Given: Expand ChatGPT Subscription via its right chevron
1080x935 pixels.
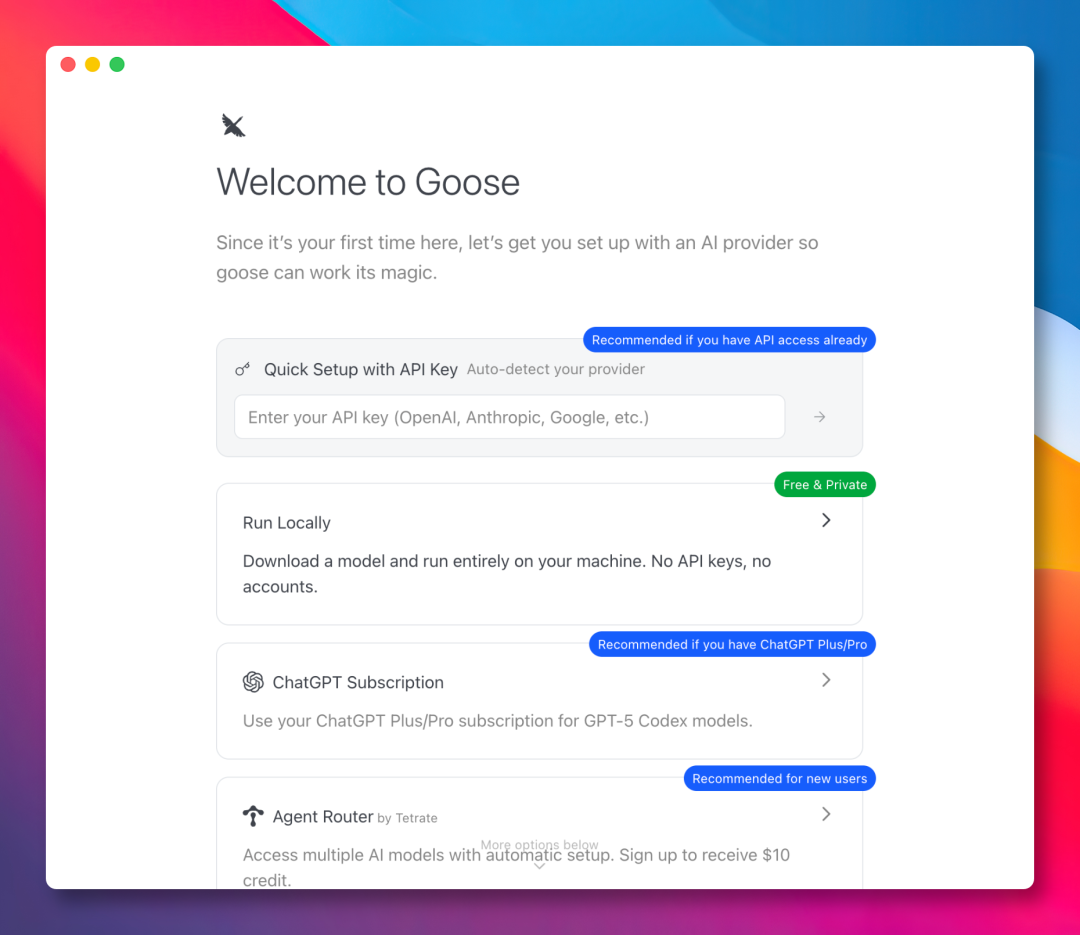Looking at the screenshot, I should click(826, 680).
